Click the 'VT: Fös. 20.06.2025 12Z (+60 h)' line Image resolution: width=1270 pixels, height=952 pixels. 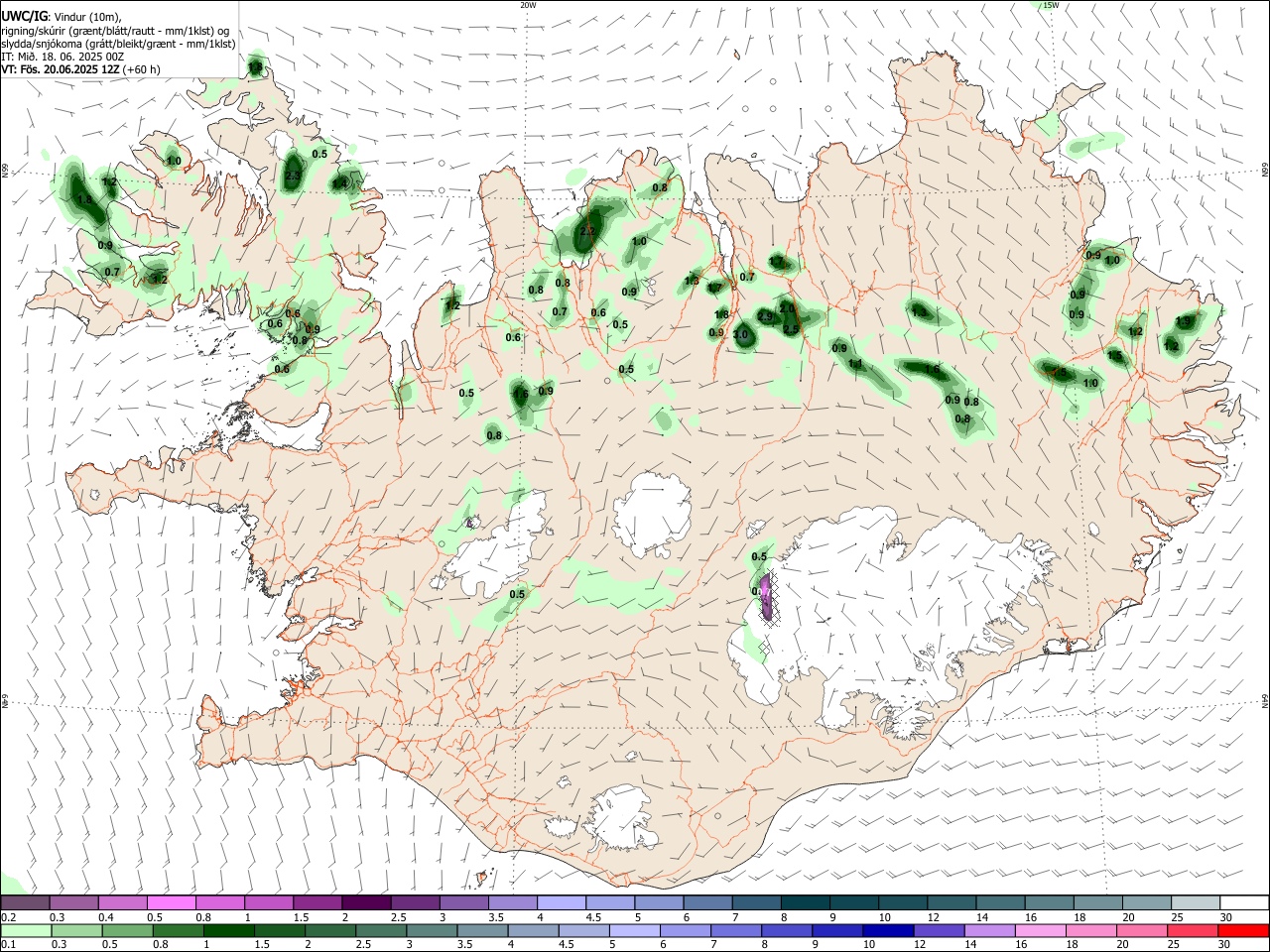tap(80, 69)
